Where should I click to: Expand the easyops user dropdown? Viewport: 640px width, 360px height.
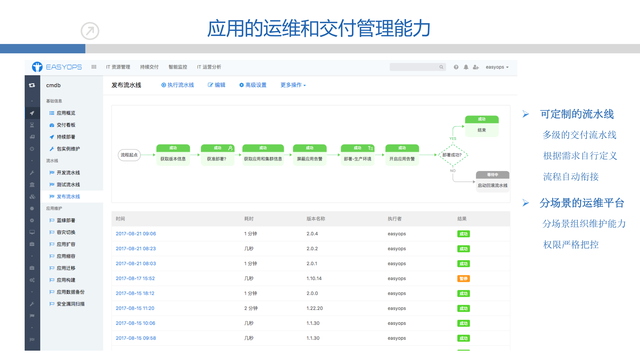[x=497, y=67]
